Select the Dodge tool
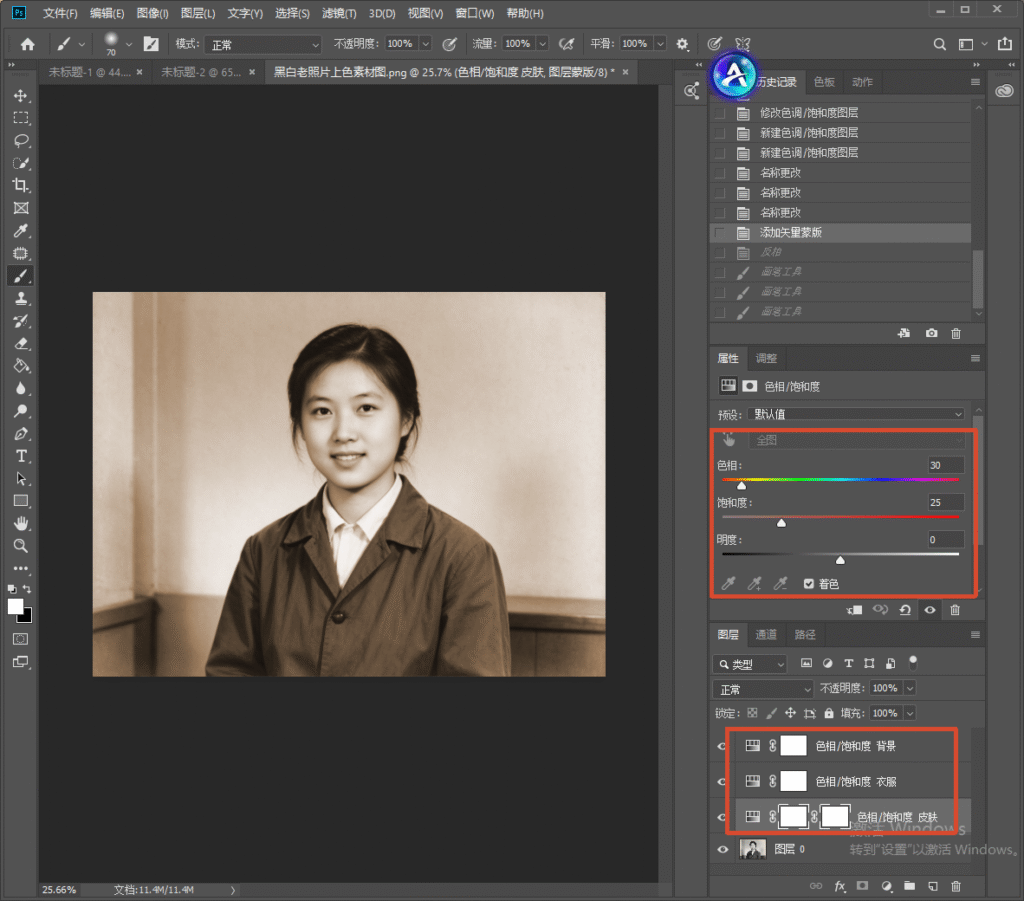The image size is (1024, 901). pos(21,411)
